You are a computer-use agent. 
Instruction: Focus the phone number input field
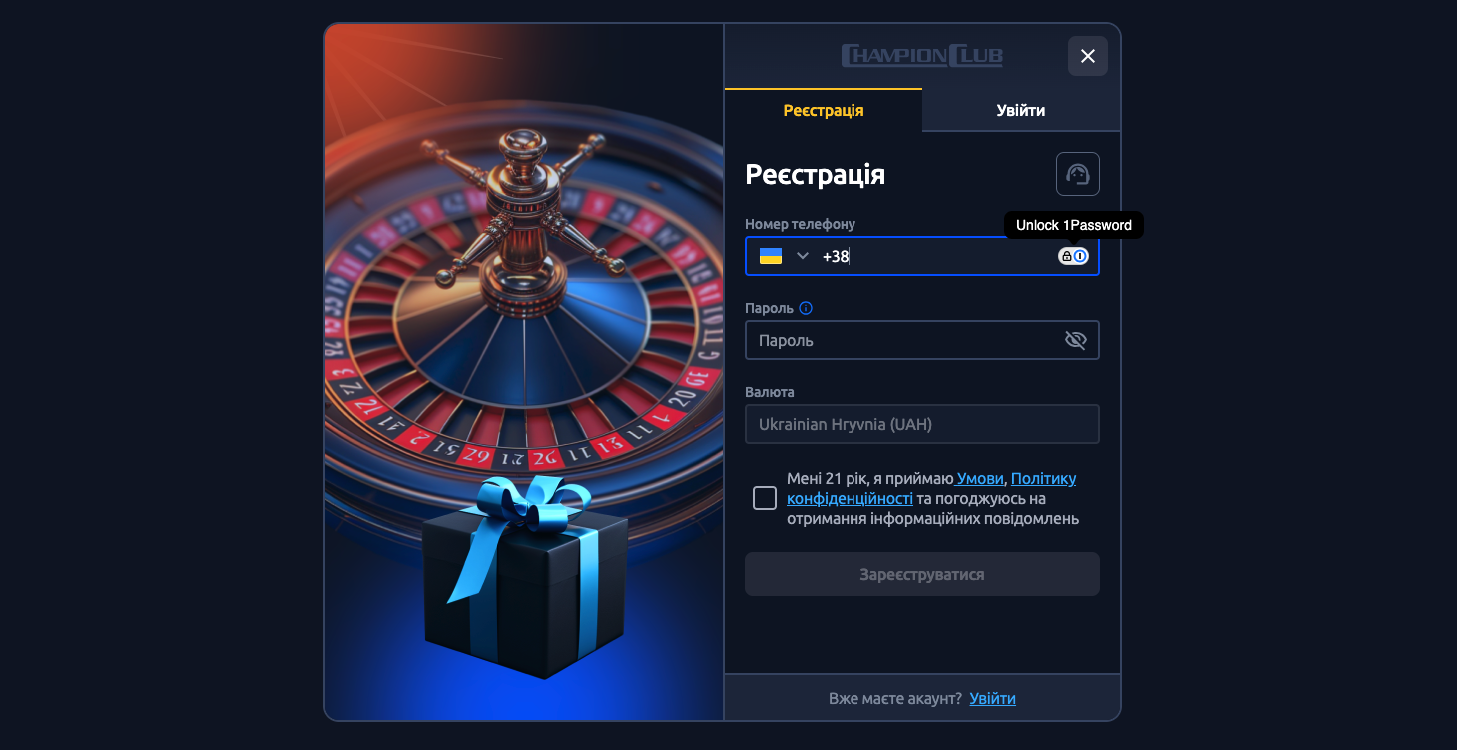click(922, 256)
